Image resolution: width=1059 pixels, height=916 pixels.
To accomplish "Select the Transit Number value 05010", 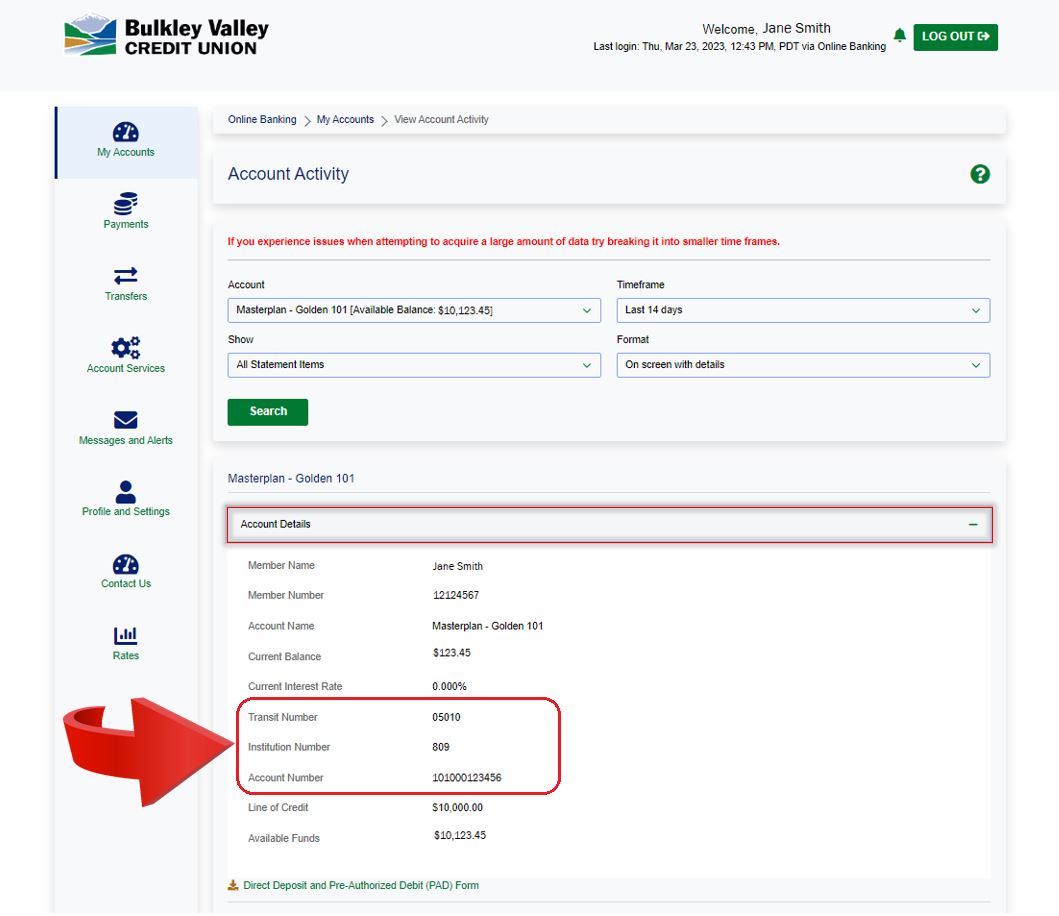I will tap(446, 717).
